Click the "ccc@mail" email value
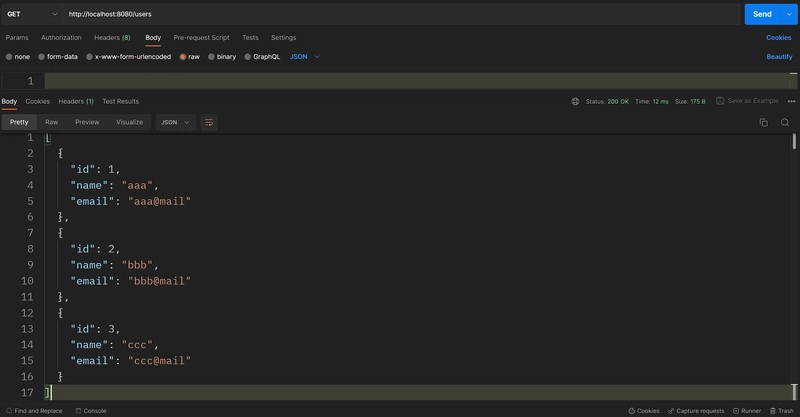 pos(159,361)
